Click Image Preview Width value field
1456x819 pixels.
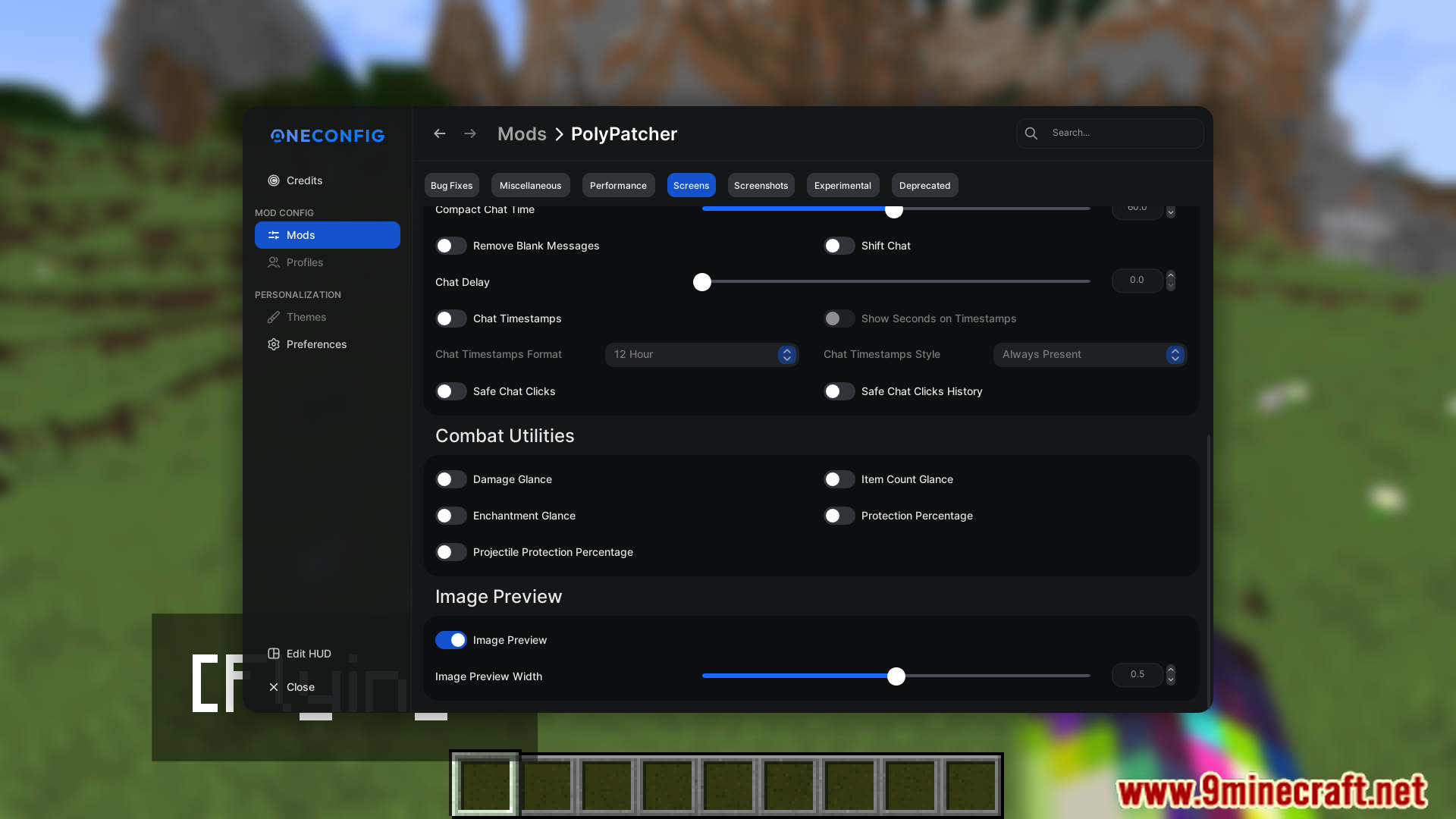point(1137,675)
